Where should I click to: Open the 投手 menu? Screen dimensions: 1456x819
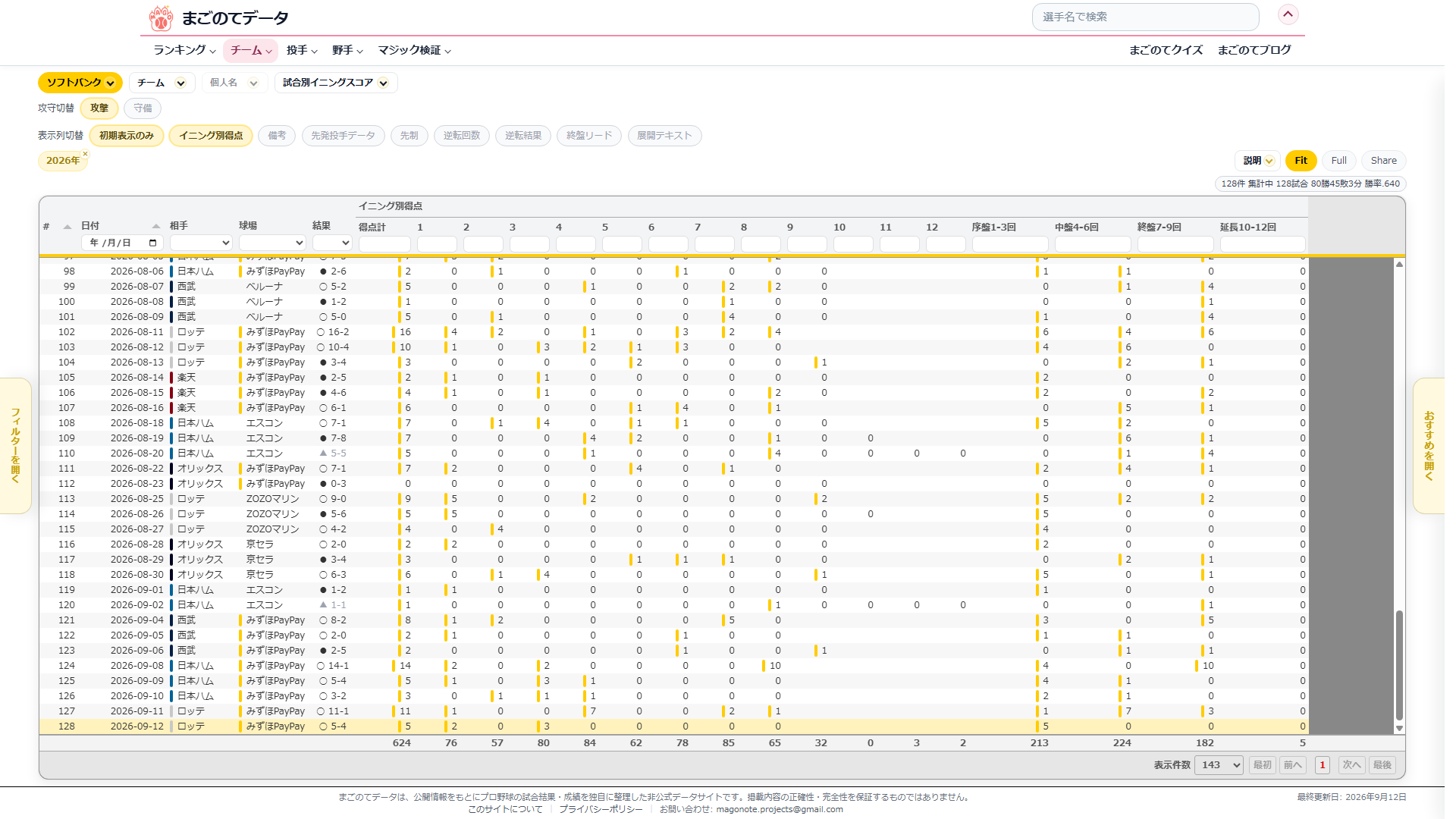click(x=302, y=50)
